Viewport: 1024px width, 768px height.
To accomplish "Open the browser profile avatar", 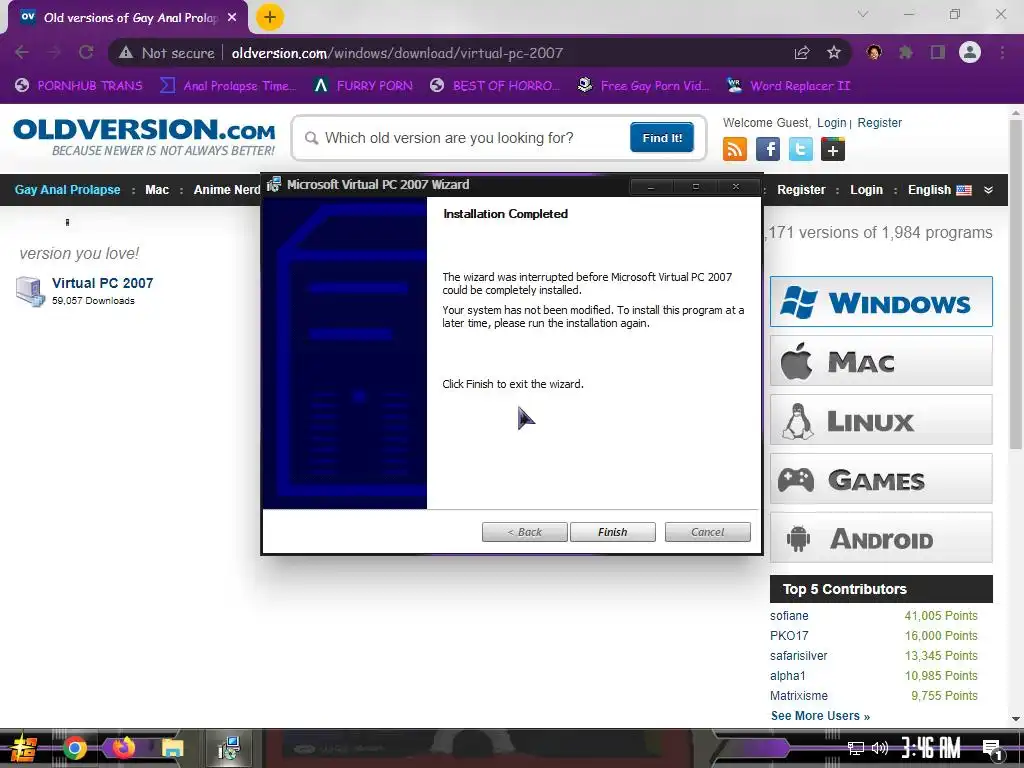I will 970,52.
